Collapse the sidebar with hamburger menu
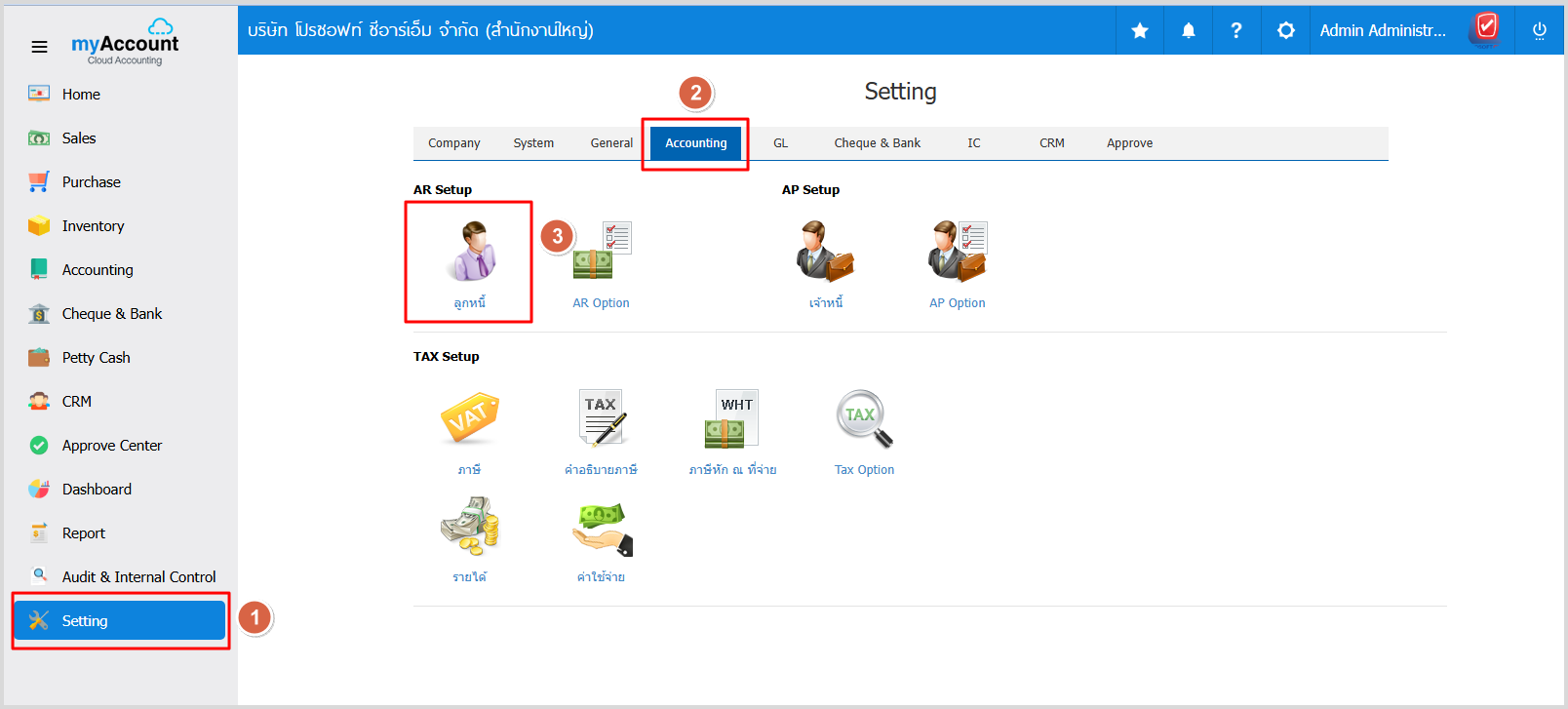This screenshot has width=1568, height=709. (39, 47)
